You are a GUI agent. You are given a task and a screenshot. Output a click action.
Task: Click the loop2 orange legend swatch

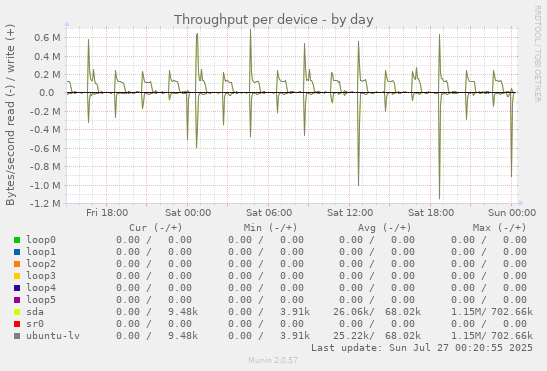point(17,264)
